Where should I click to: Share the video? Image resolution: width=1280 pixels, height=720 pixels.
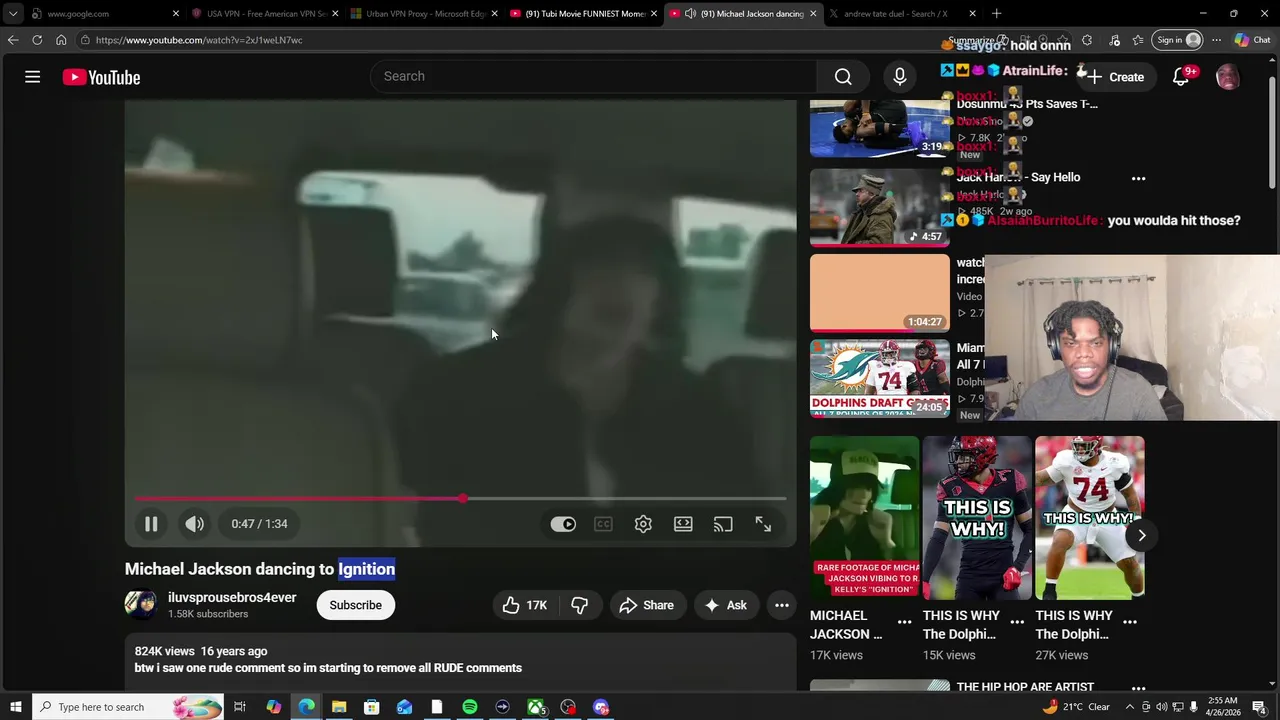coord(646,605)
